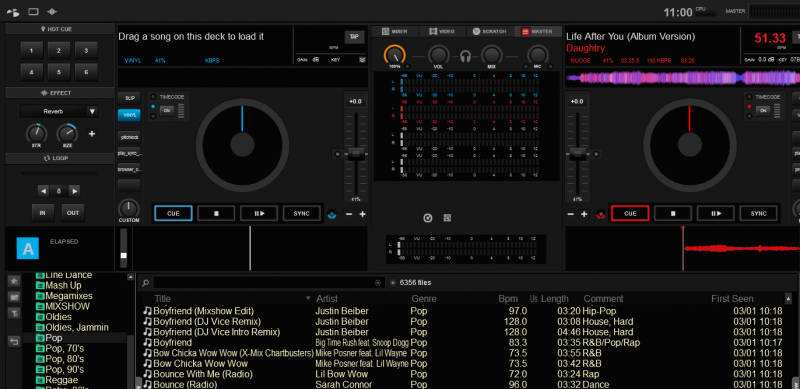Click inside the browser search field
This screenshot has height=389, width=800.
(x=264, y=283)
